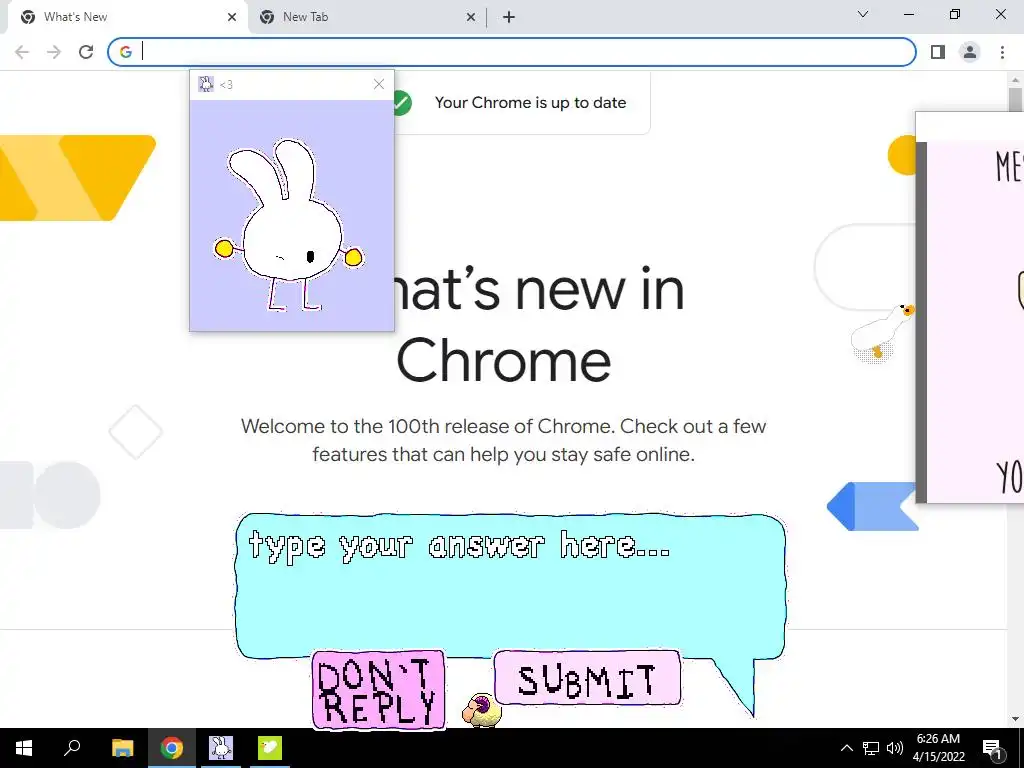
Task: Click the scrollbar up arrow
Action: pos(1015,80)
